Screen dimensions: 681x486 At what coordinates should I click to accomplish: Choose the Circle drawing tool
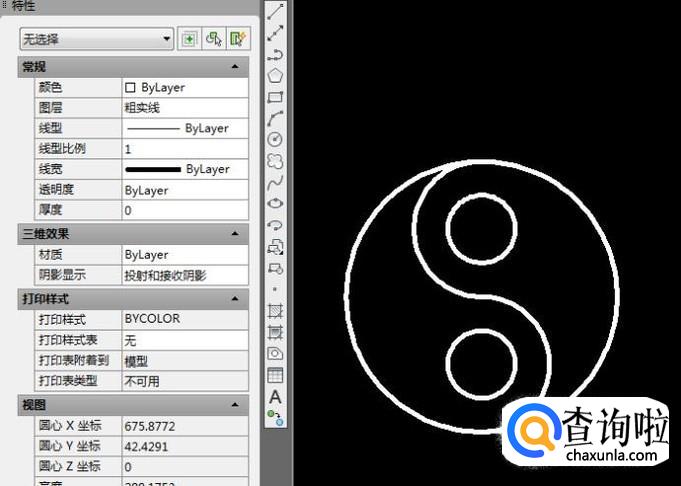[x=276, y=139]
